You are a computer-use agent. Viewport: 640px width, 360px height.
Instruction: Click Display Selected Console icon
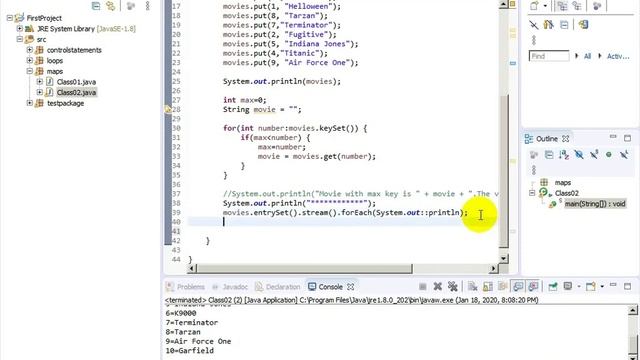click(x=568, y=287)
